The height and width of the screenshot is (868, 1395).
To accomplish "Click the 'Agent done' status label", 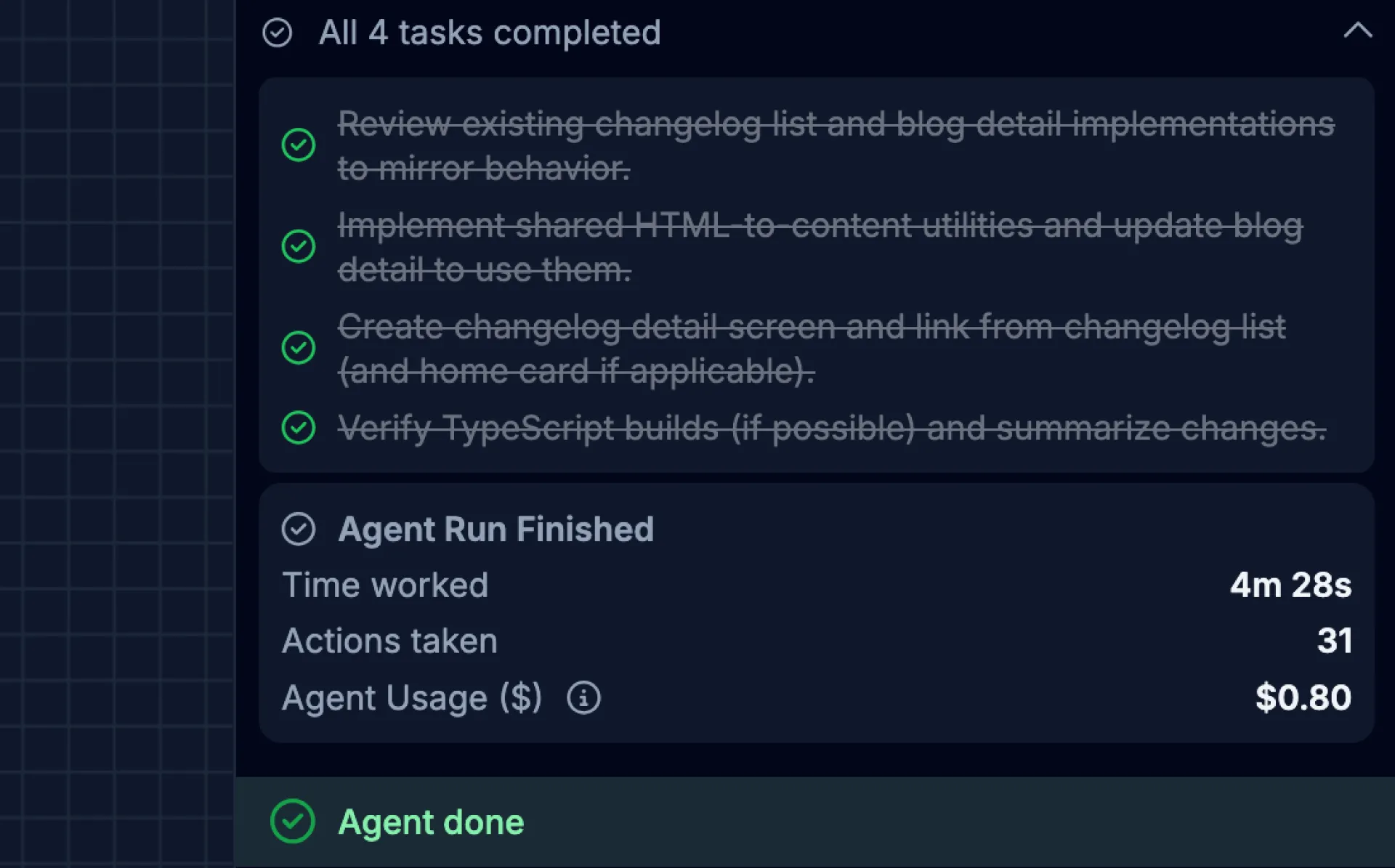I will tap(431, 822).
